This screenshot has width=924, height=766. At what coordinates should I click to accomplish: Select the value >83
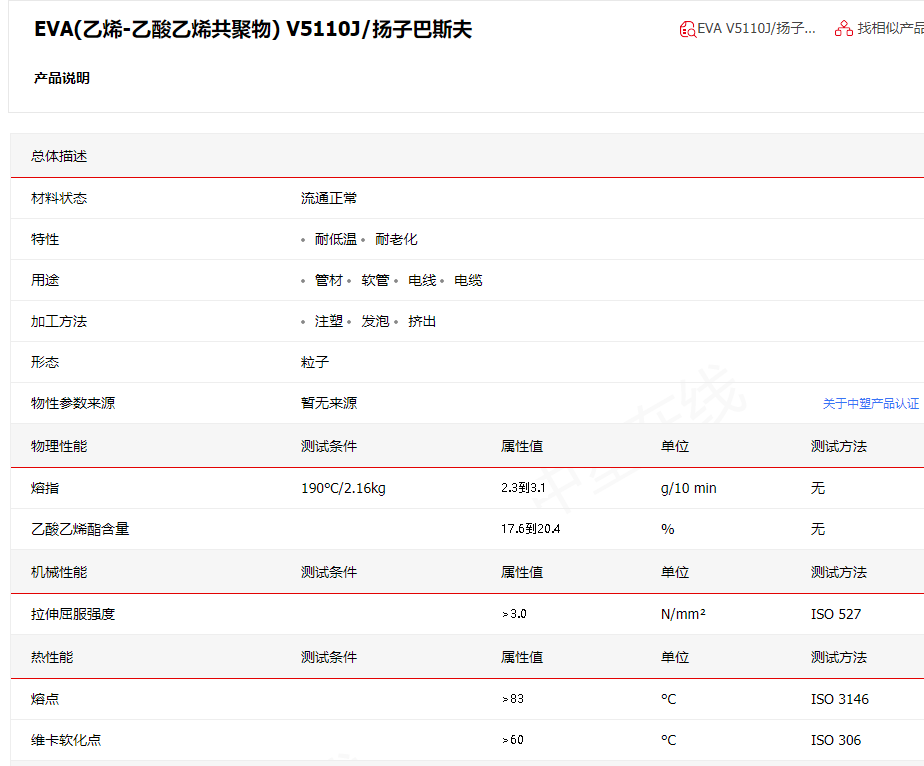click(513, 699)
